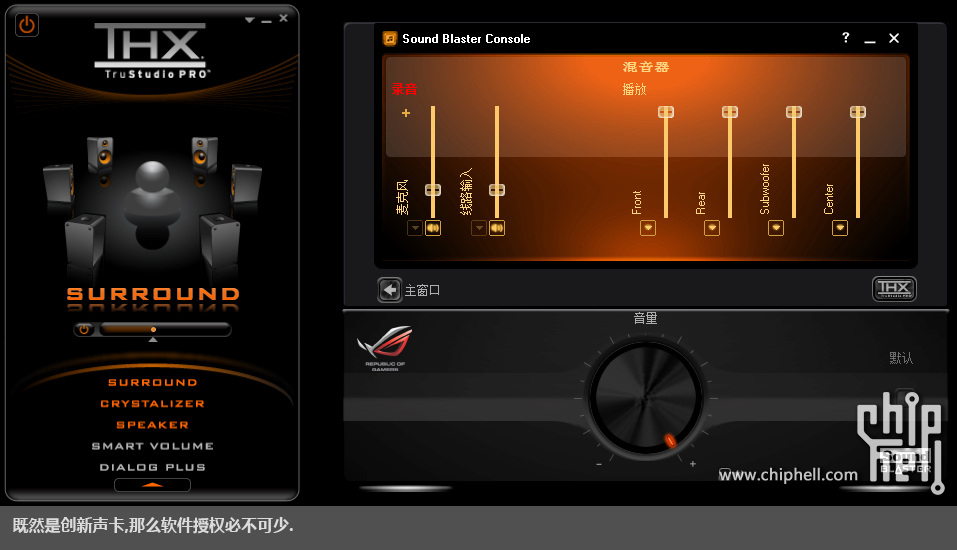
Task: Adjust the 麦克风 microphone volume slider
Action: 433,190
